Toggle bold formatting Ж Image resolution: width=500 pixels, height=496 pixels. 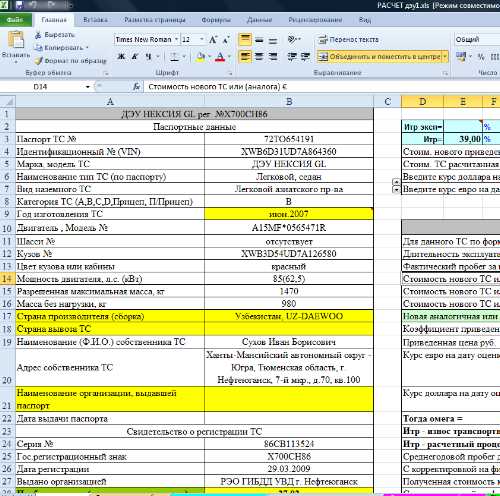pyautogui.click(x=121, y=57)
